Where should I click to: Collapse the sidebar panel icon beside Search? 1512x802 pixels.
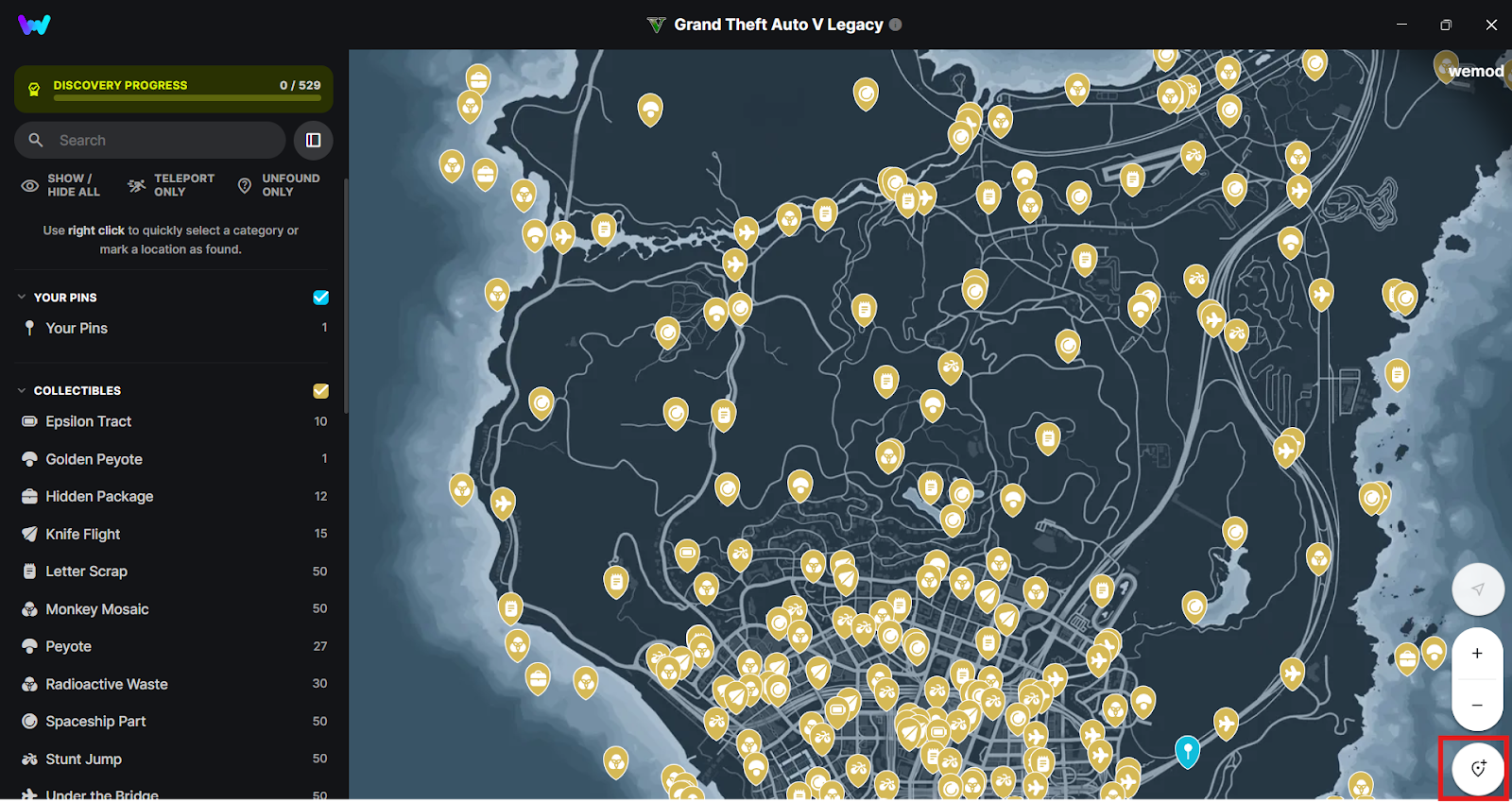tap(313, 140)
